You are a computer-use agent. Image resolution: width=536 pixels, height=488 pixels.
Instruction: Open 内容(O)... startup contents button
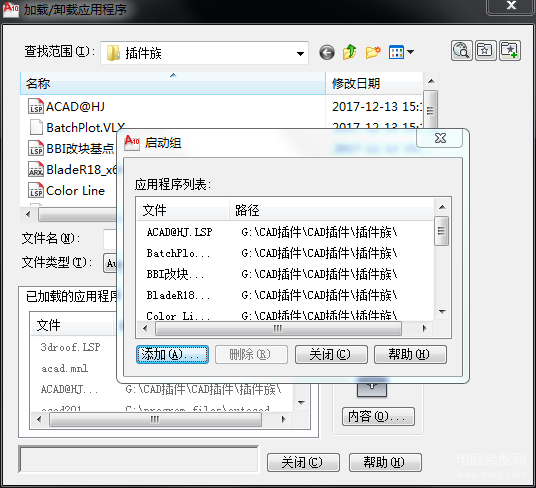point(378,416)
